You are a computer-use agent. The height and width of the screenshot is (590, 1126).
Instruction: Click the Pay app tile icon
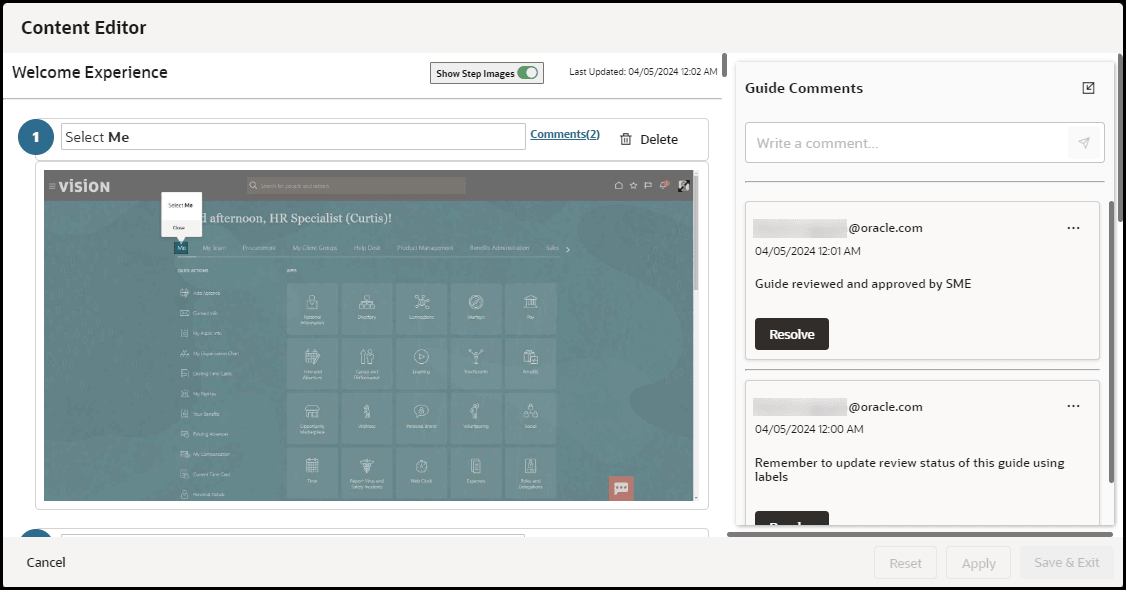point(531,302)
